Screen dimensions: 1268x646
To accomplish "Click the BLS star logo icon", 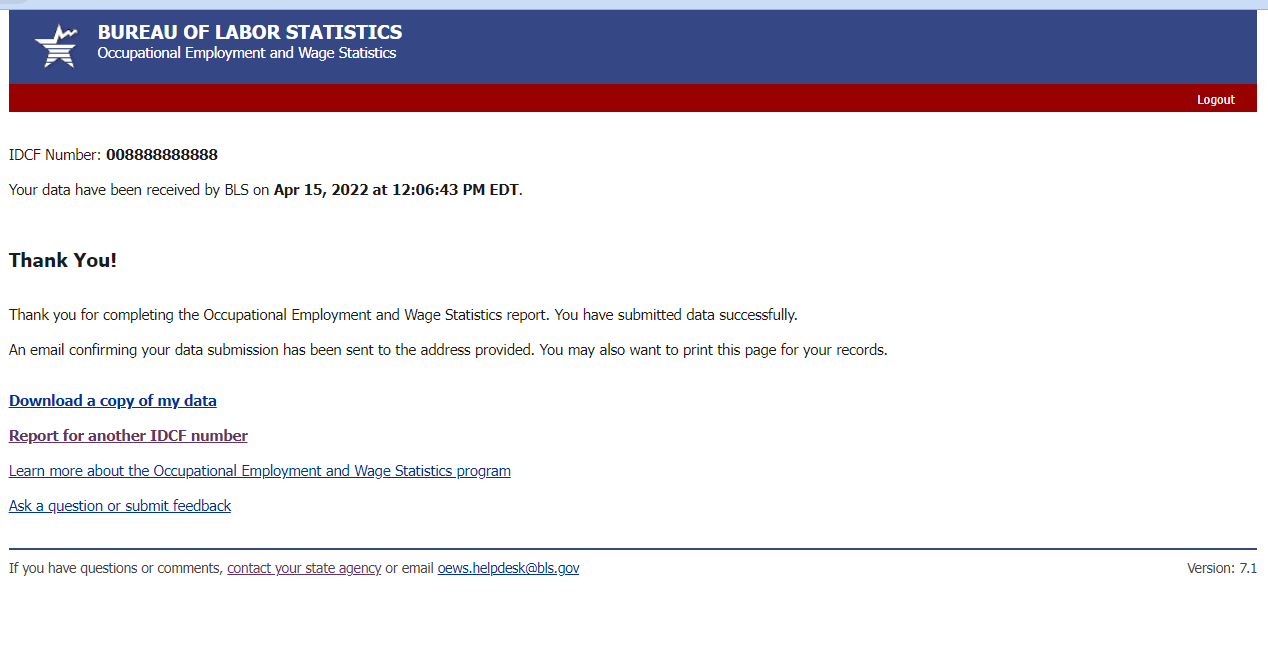I will point(55,46).
